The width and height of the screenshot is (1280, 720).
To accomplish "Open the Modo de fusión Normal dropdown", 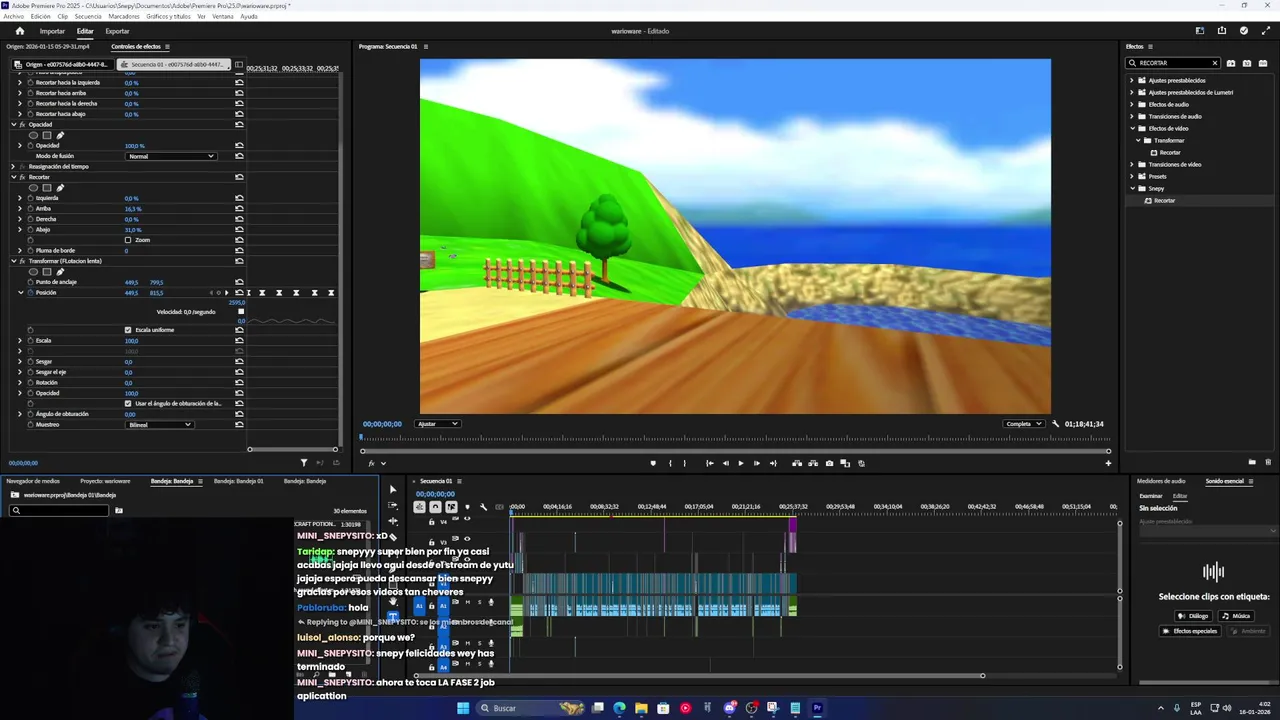I will pyautogui.click(x=171, y=156).
